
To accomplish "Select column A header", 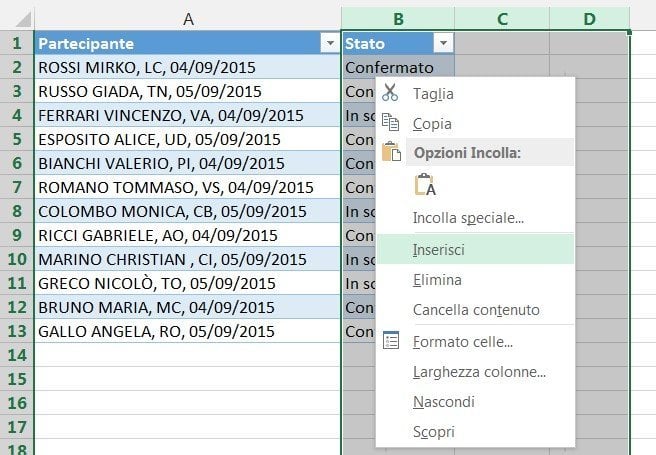I will tap(188, 19).
